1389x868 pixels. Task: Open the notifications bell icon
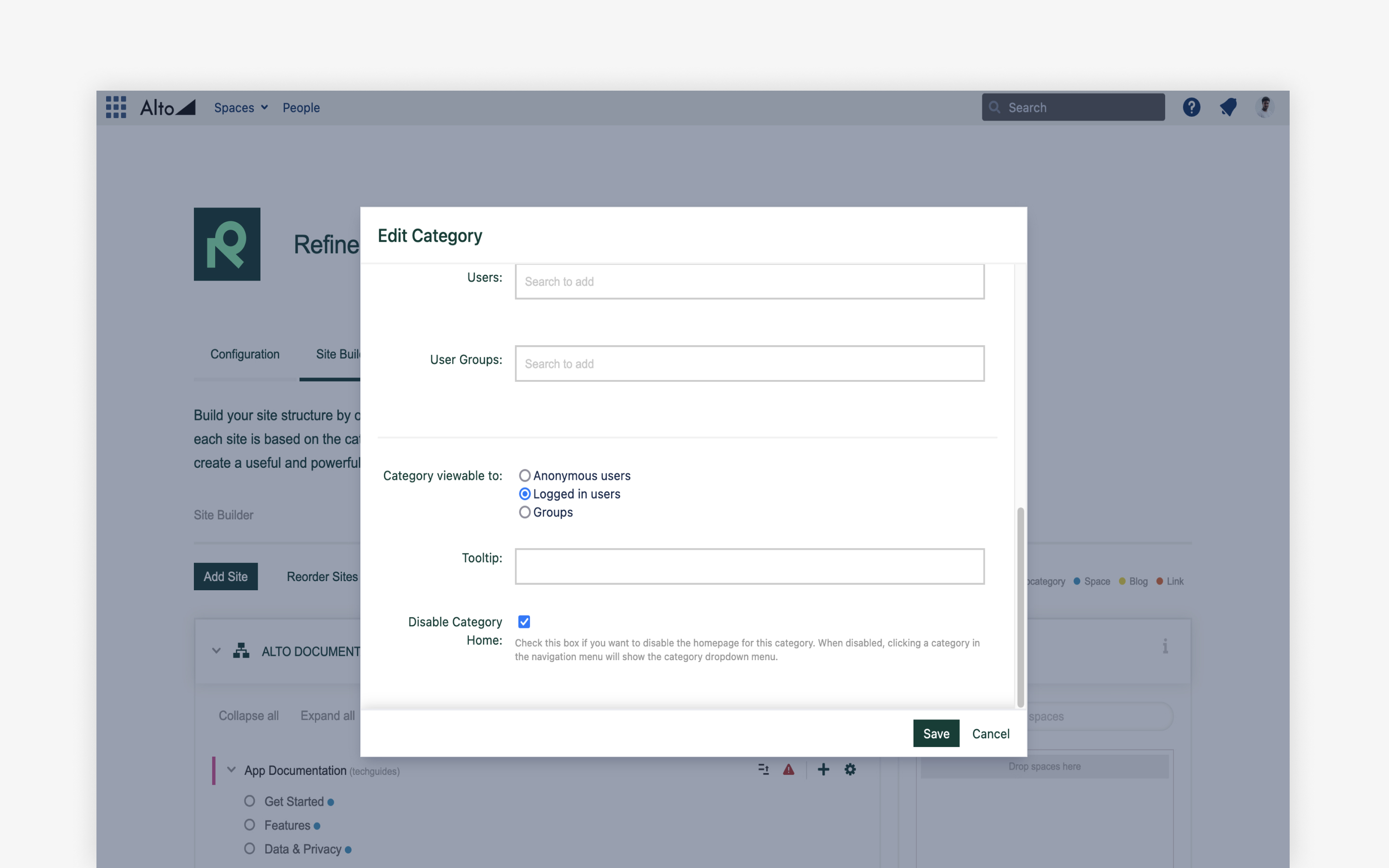click(x=1228, y=107)
